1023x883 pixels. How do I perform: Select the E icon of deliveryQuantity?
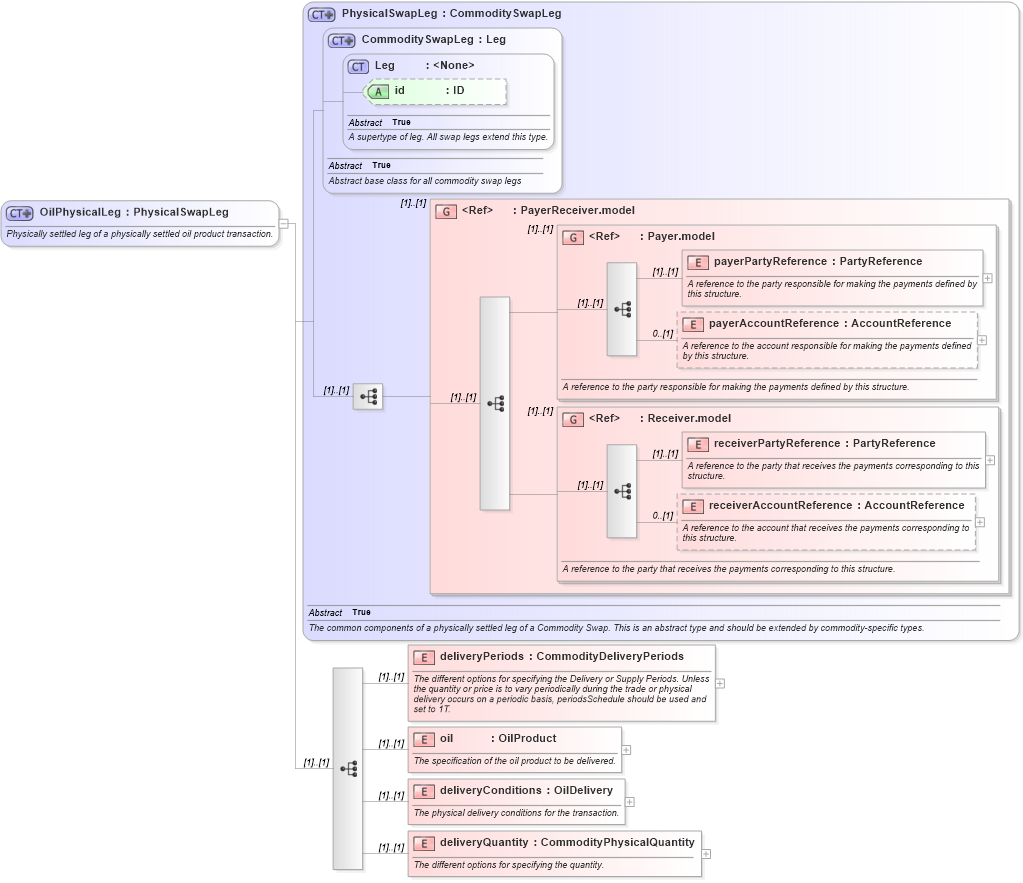[423, 843]
